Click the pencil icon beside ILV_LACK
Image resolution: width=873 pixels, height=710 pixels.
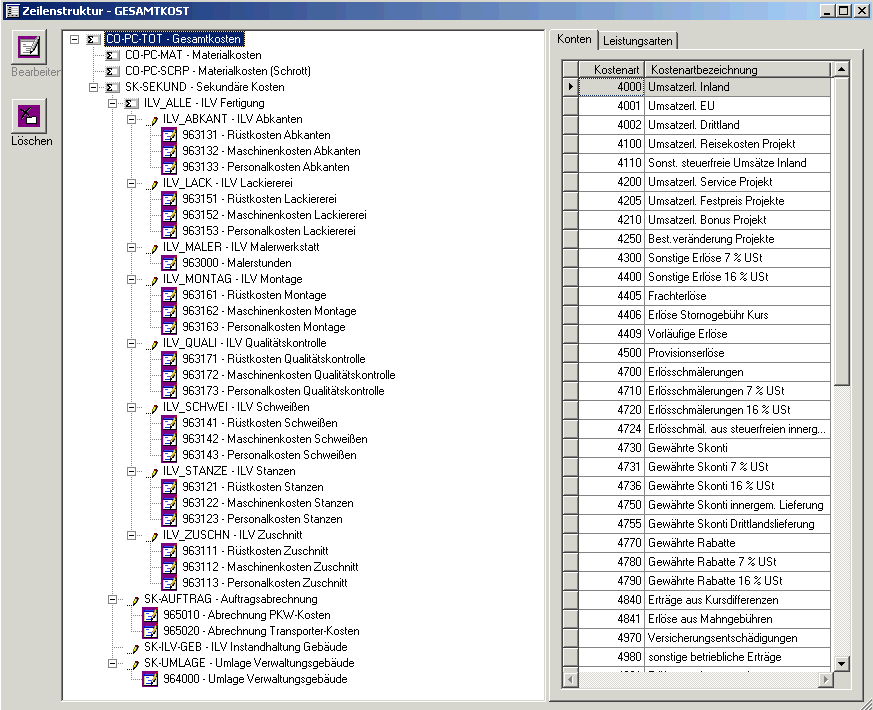151,184
